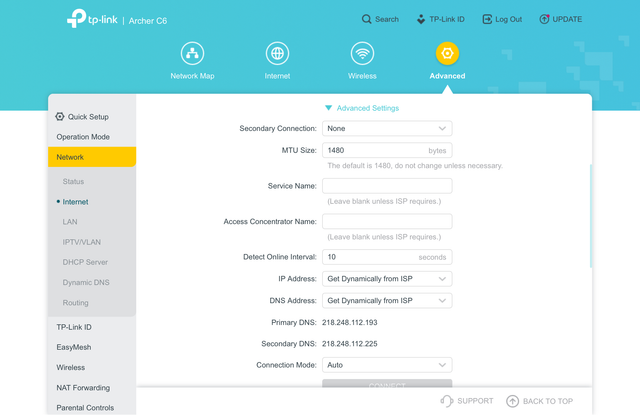Open DHCP Server in sidebar

[x=85, y=262]
